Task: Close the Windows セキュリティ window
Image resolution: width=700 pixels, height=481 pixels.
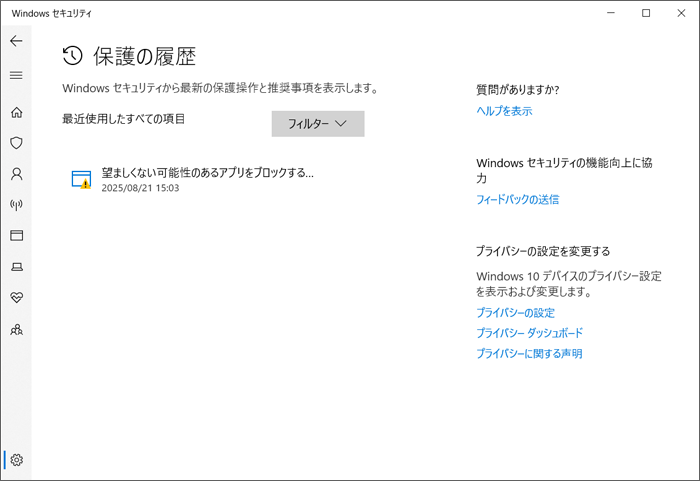Action: [681, 13]
